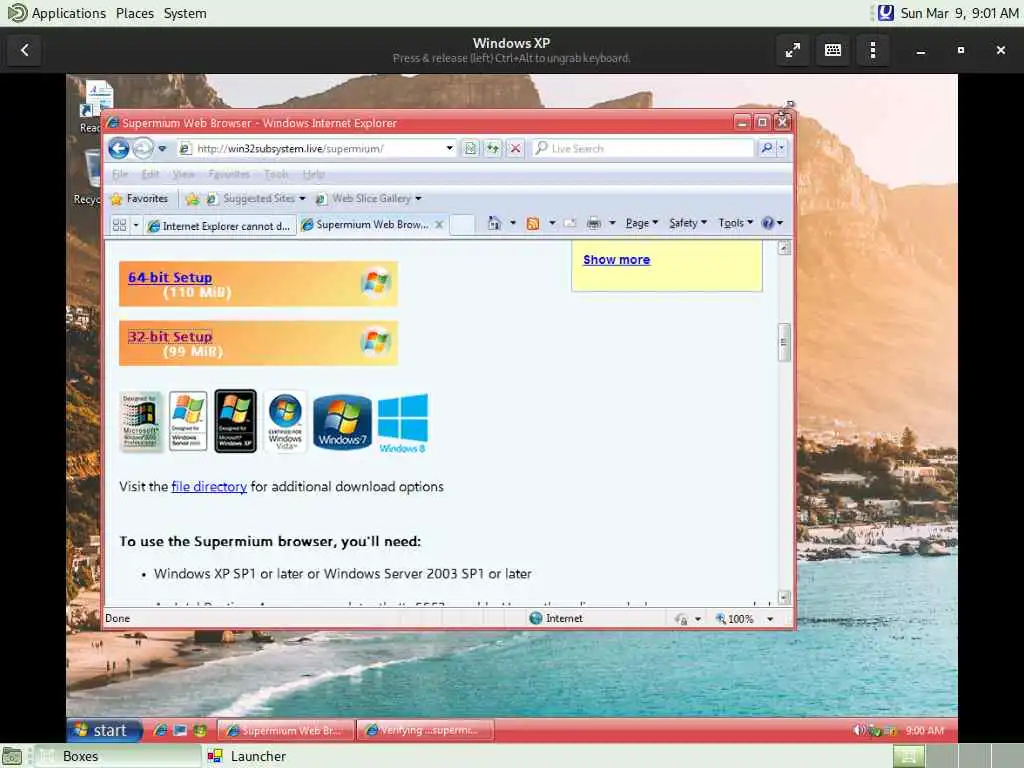The width and height of the screenshot is (1024, 768).
Task: Open the Edit menu
Action: pos(150,174)
